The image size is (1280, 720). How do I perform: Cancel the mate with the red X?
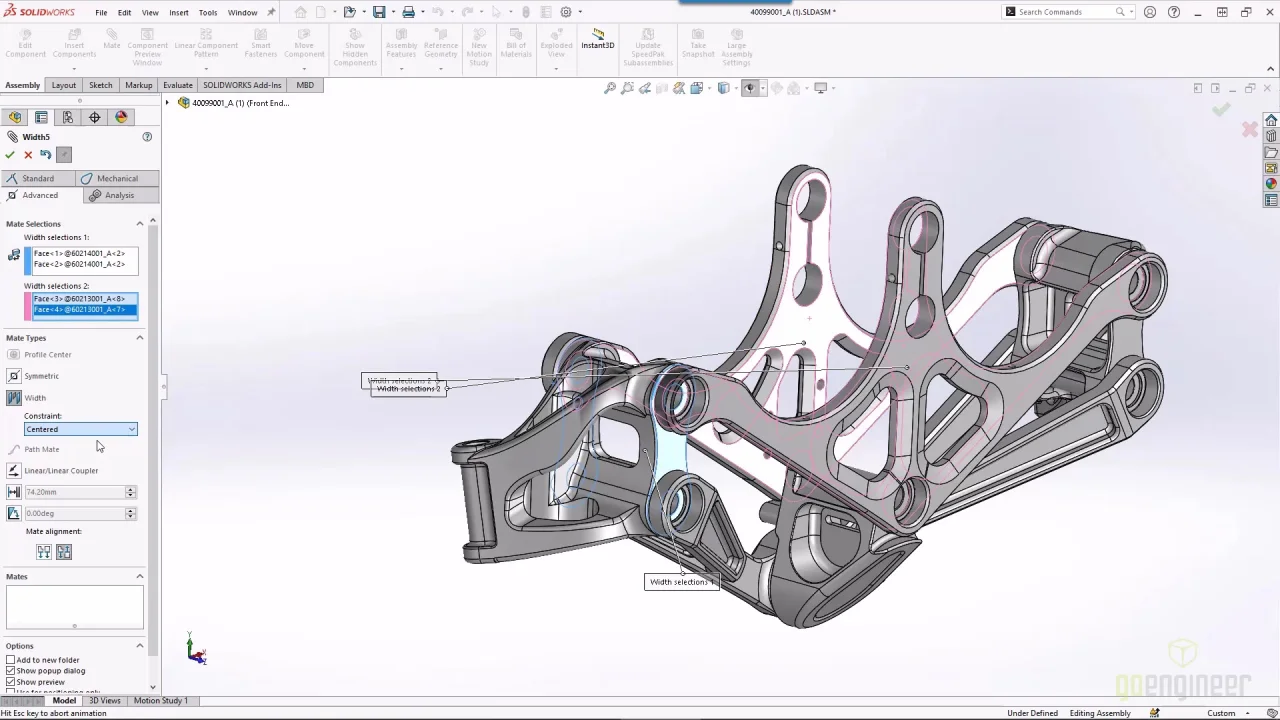click(28, 155)
